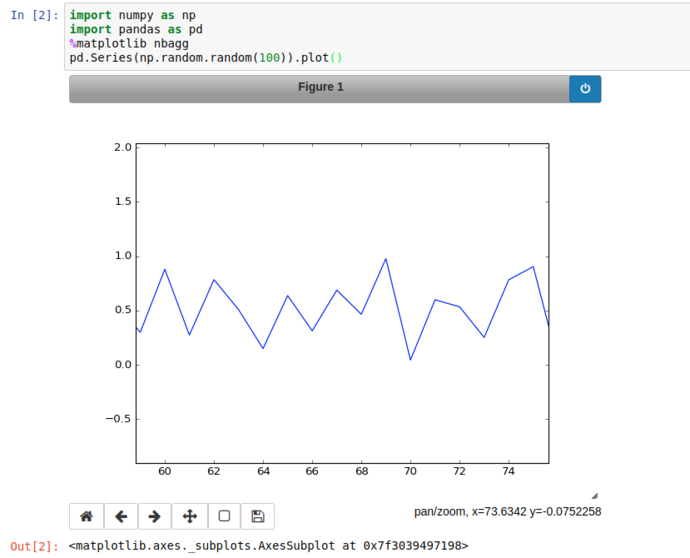Go forward to next view arrow
The width and height of the screenshot is (690, 558).
click(x=154, y=516)
